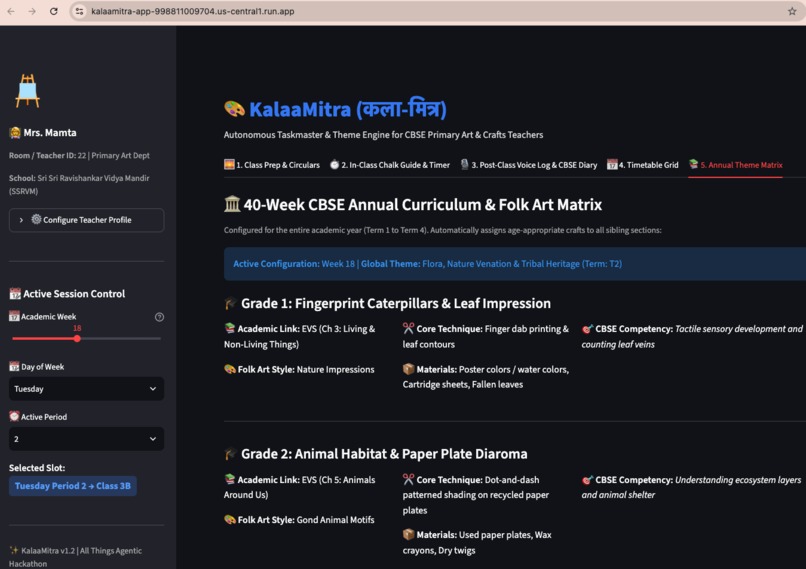
Task: Click the calendar icon beside Day of Week
Action: [x=14, y=366]
